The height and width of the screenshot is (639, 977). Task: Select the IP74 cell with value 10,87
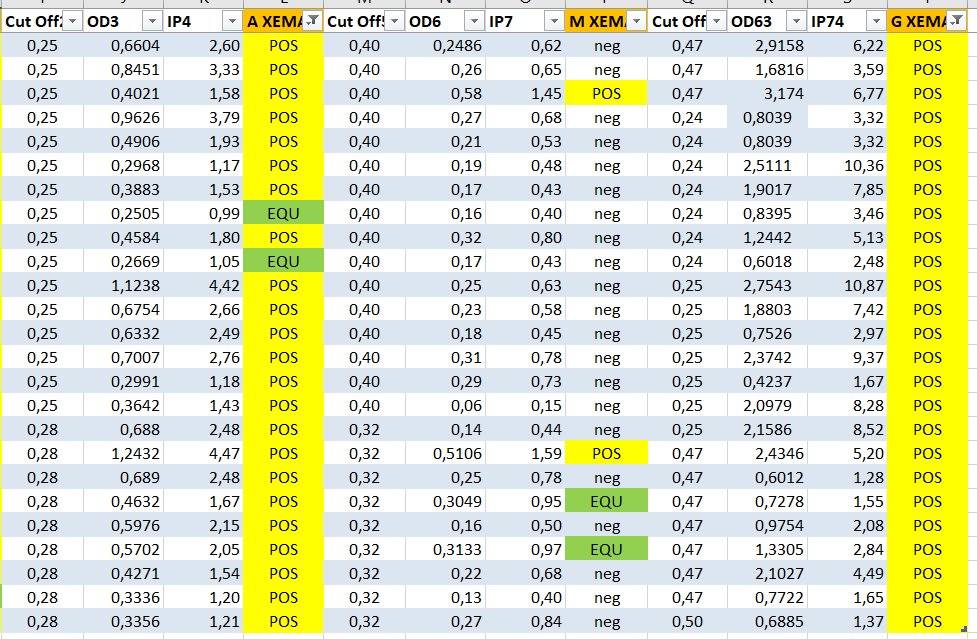click(x=846, y=285)
